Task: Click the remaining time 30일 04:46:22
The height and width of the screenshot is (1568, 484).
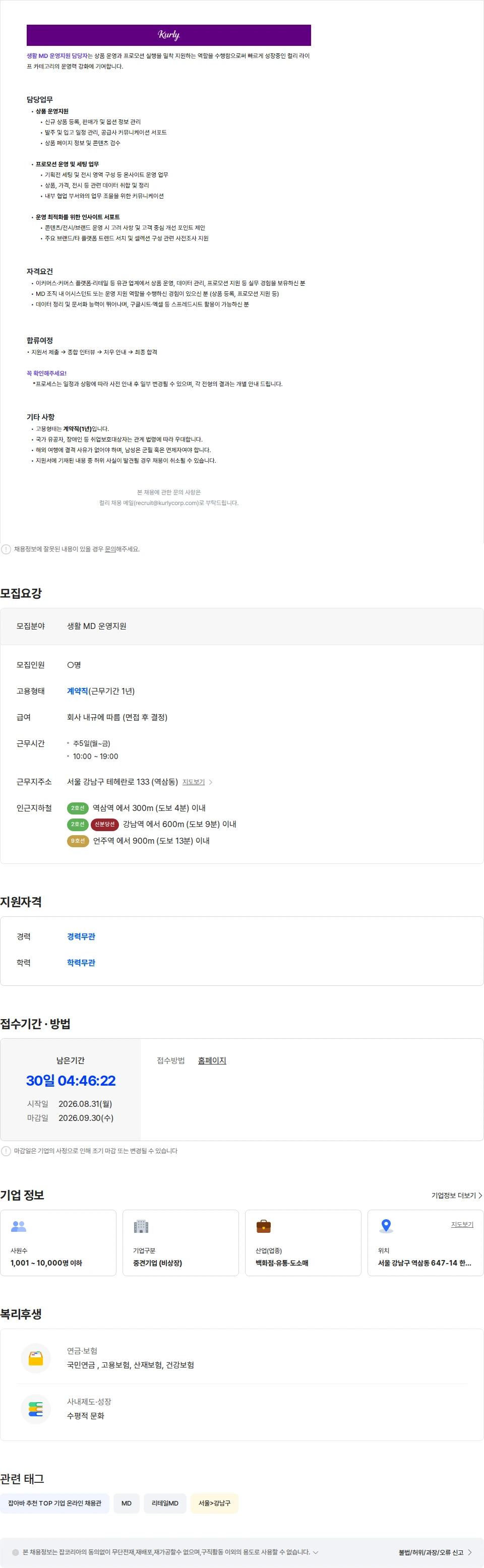Action: point(71,1081)
